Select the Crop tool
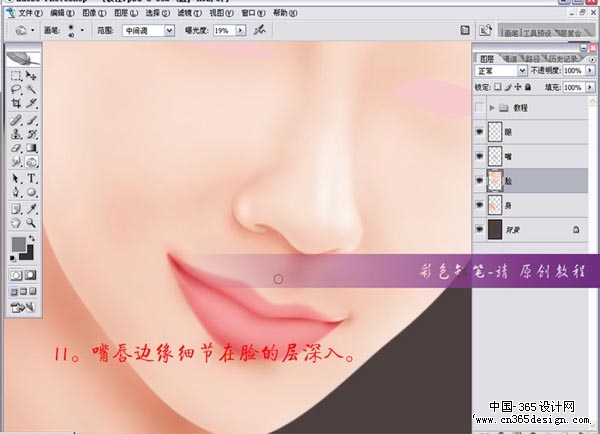600x434 pixels. pyautogui.click(x=16, y=103)
